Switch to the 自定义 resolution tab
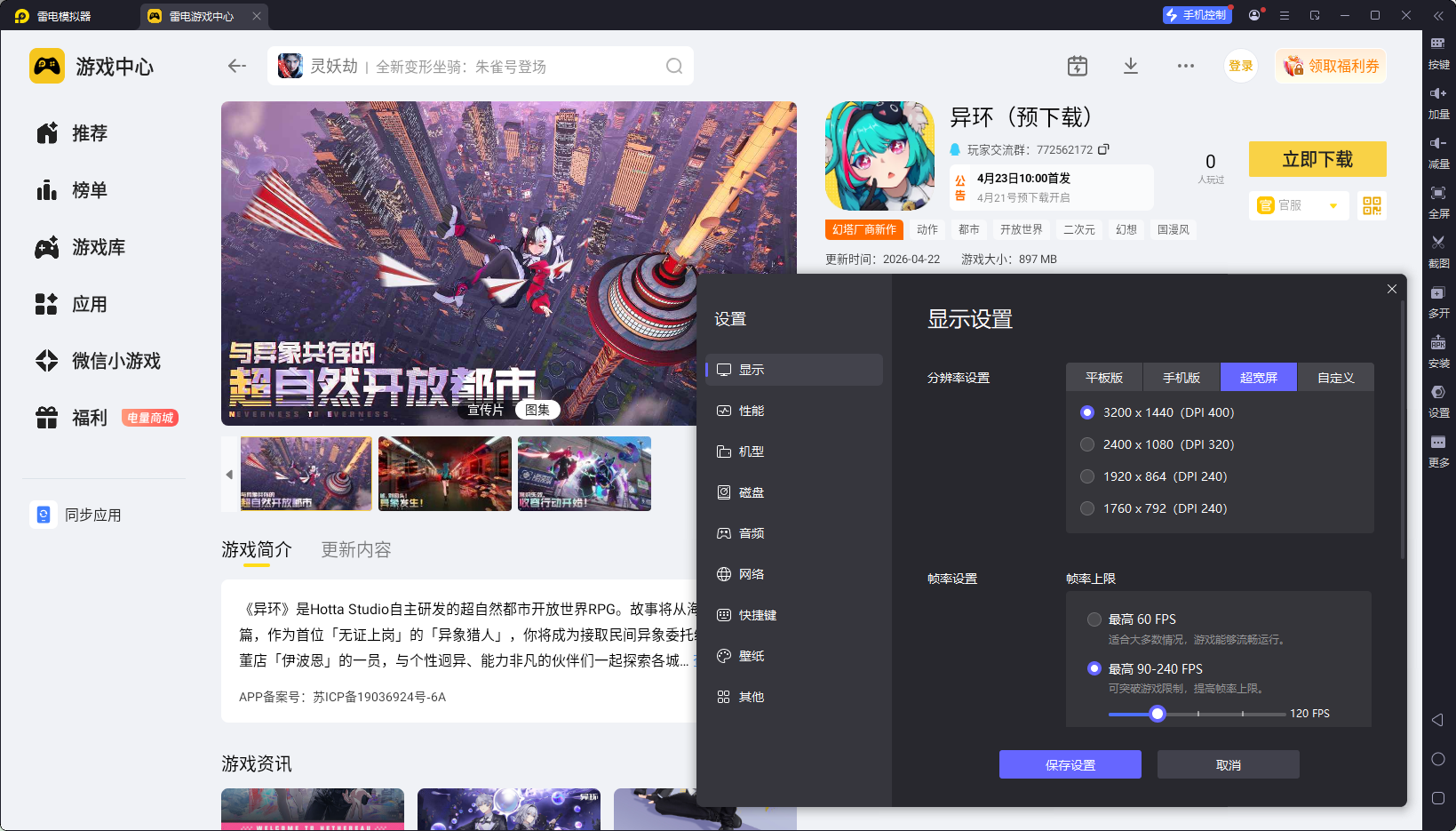1456x831 pixels. tap(1336, 378)
